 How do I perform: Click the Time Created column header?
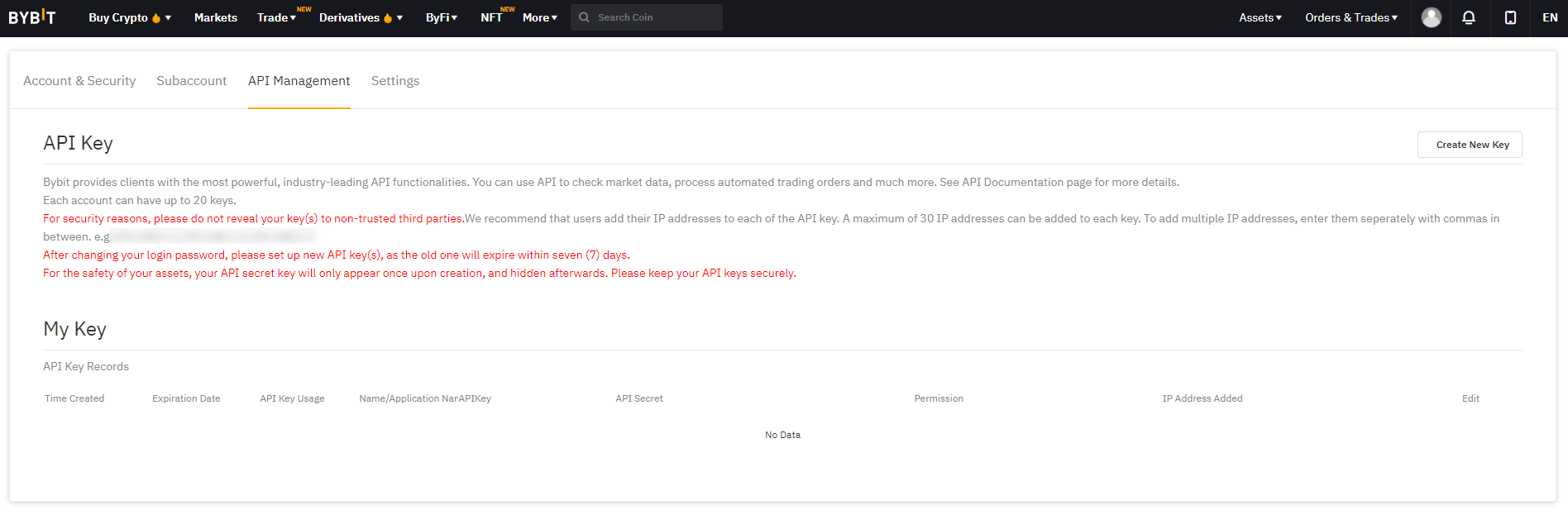pyautogui.click(x=74, y=398)
